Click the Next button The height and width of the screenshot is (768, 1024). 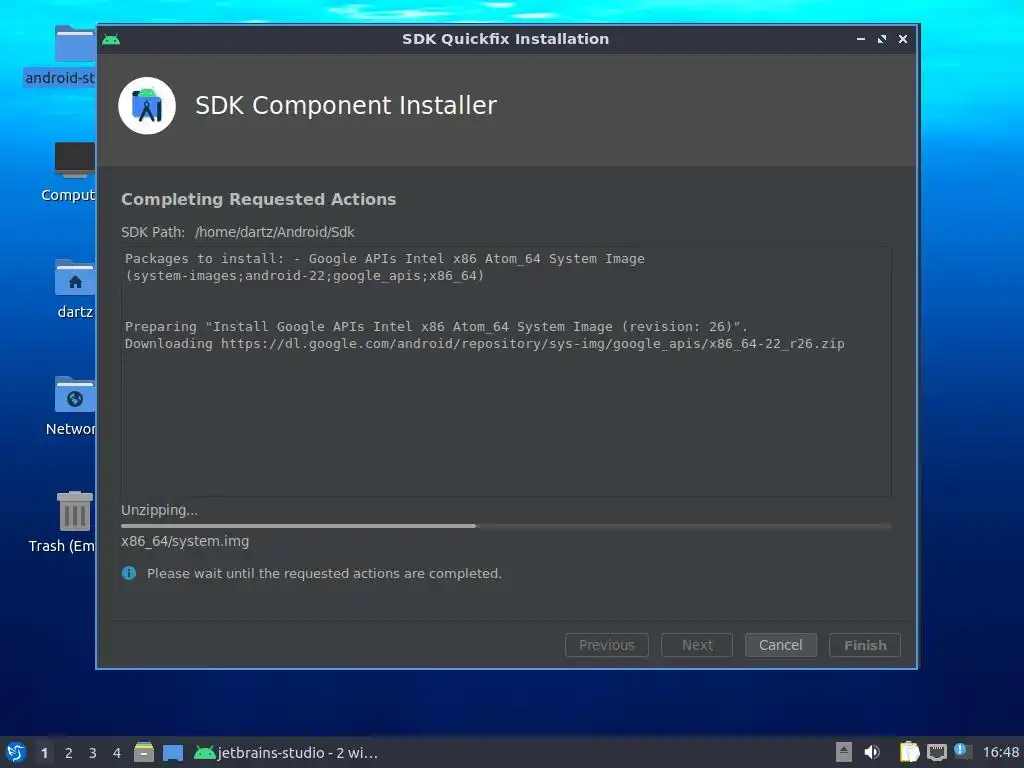(x=697, y=645)
